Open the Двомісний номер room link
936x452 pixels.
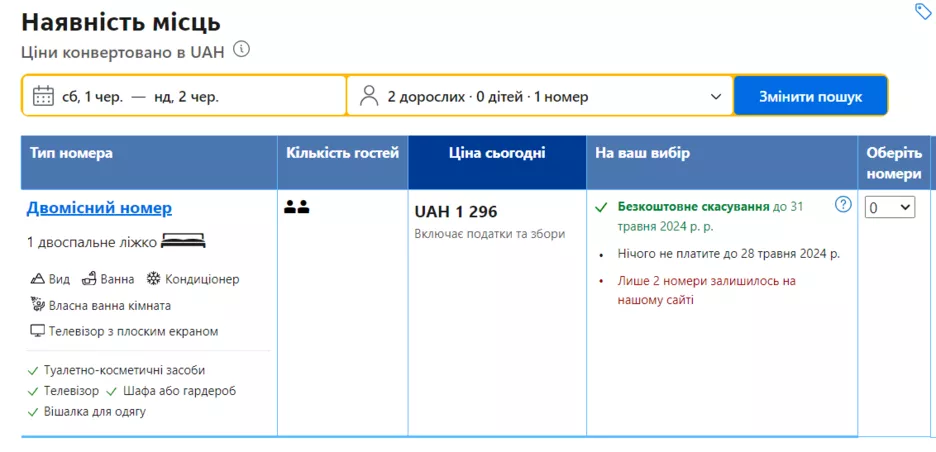tap(99, 208)
